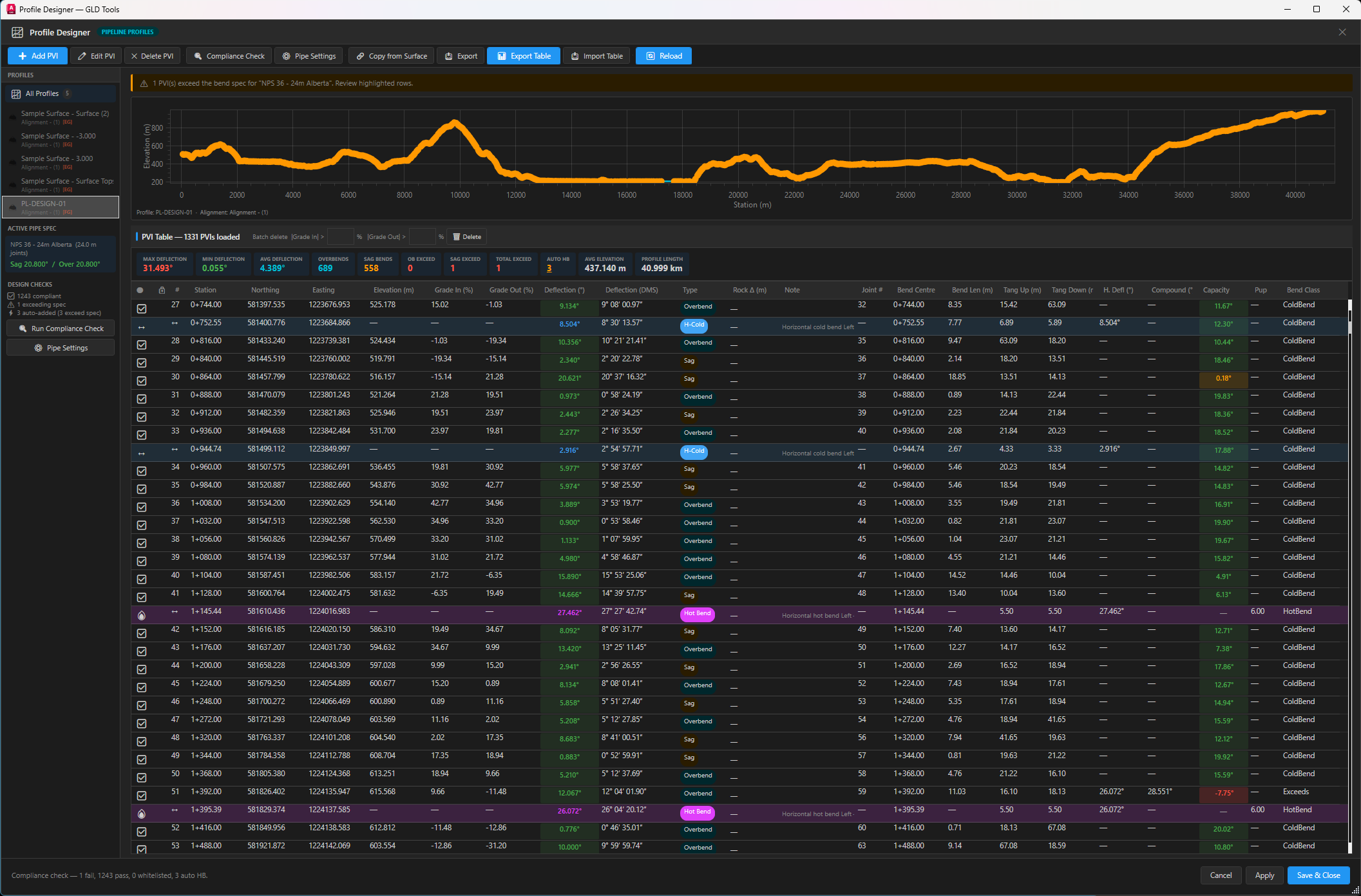This screenshot has height=896, width=1361.
Task: Click the lock icon in the PVI table header
Action: [x=162, y=290]
